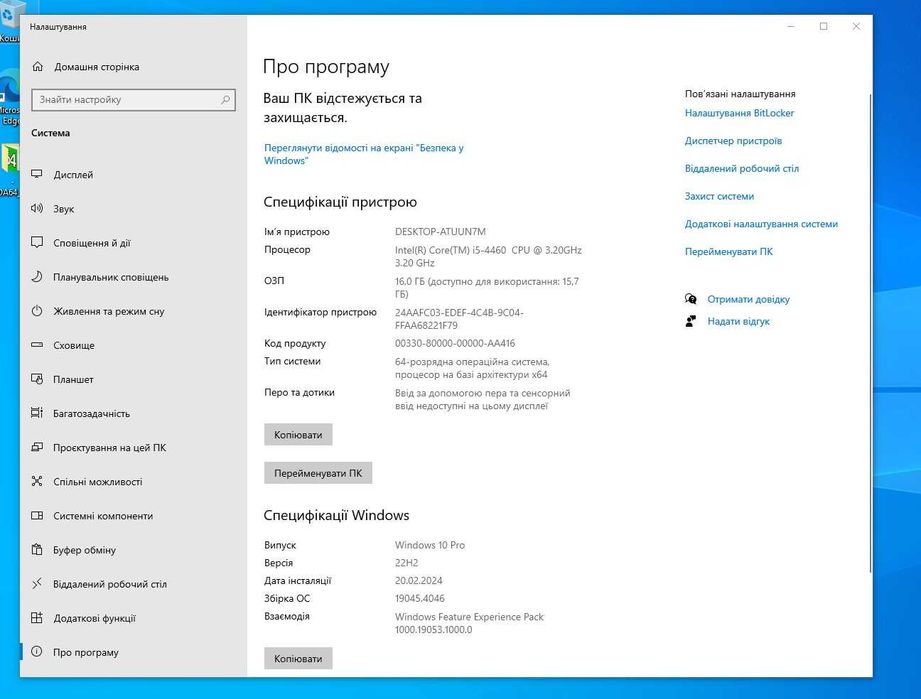Select Спільні можливості
The height and width of the screenshot is (699, 921).
98,482
